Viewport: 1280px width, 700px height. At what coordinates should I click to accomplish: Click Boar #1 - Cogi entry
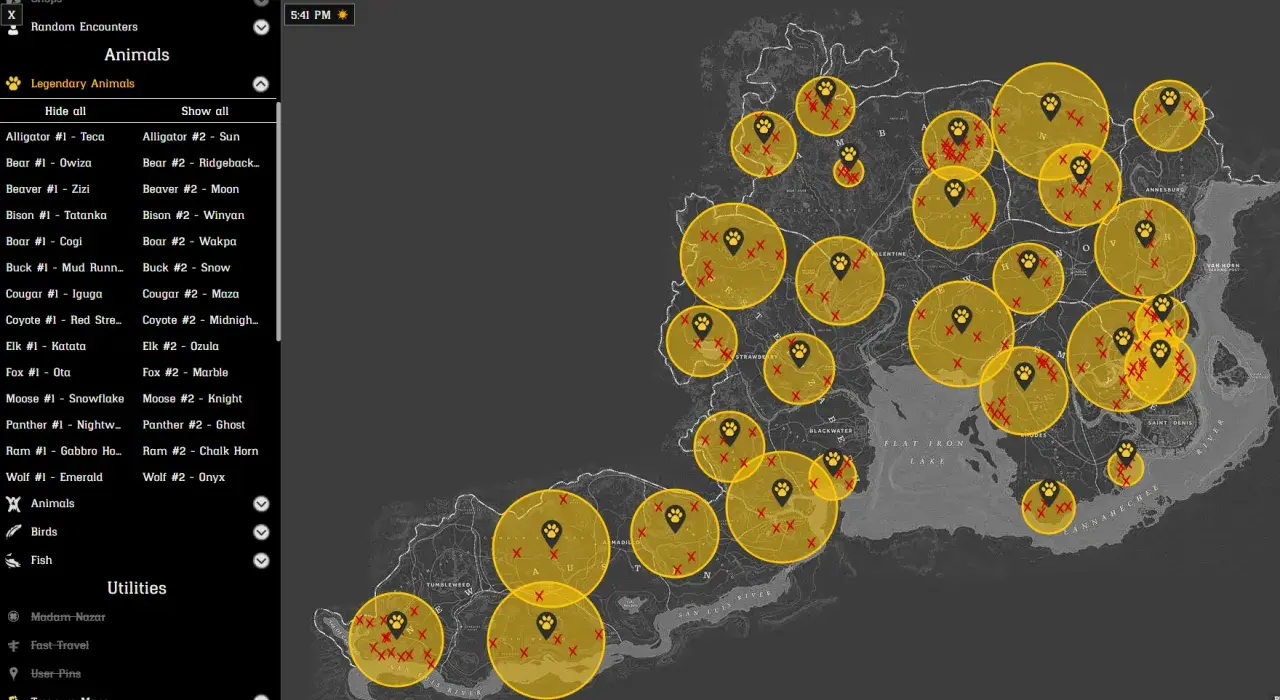[44, 241]
